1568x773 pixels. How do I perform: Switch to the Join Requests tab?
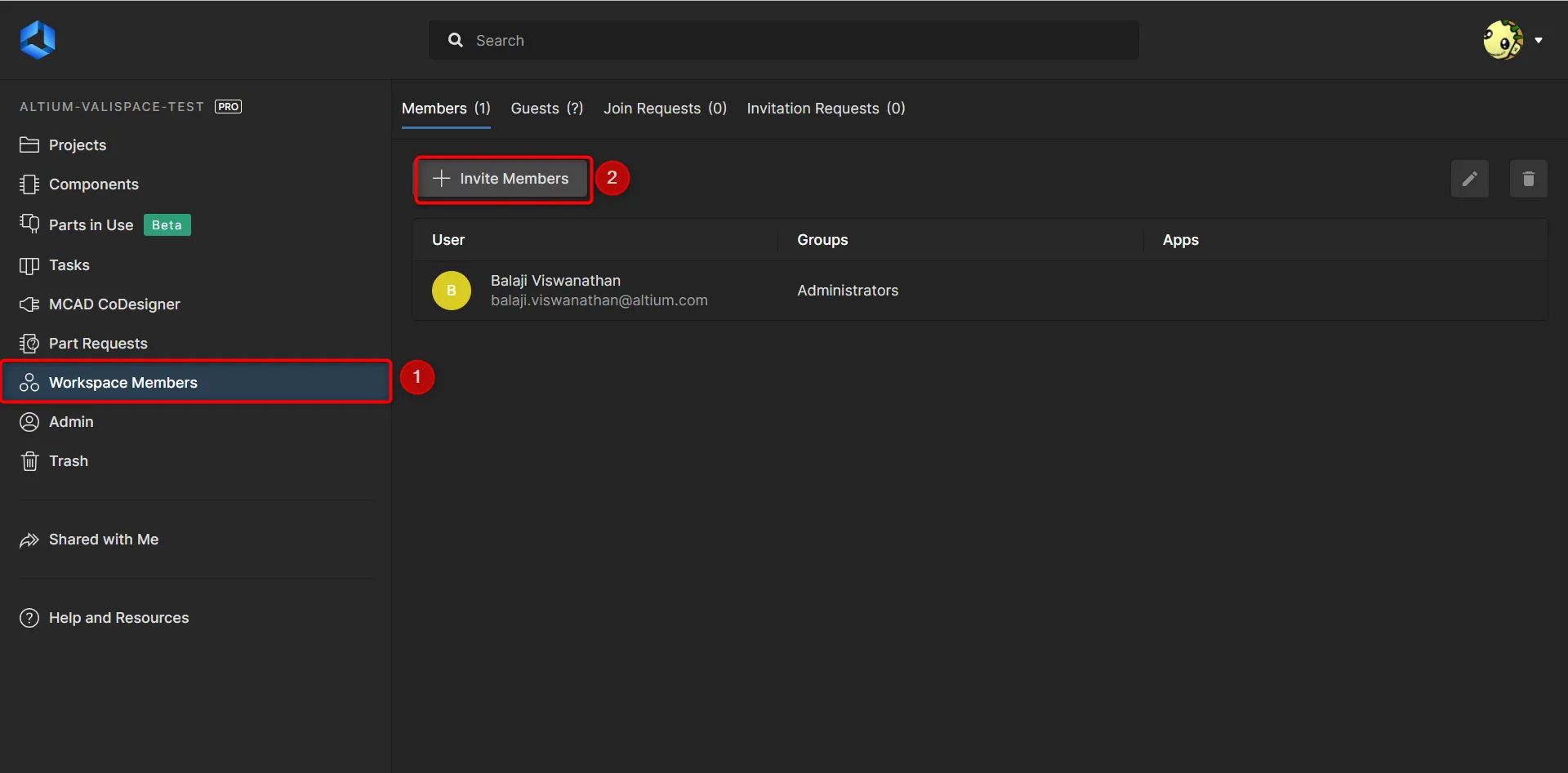[665, 109]
